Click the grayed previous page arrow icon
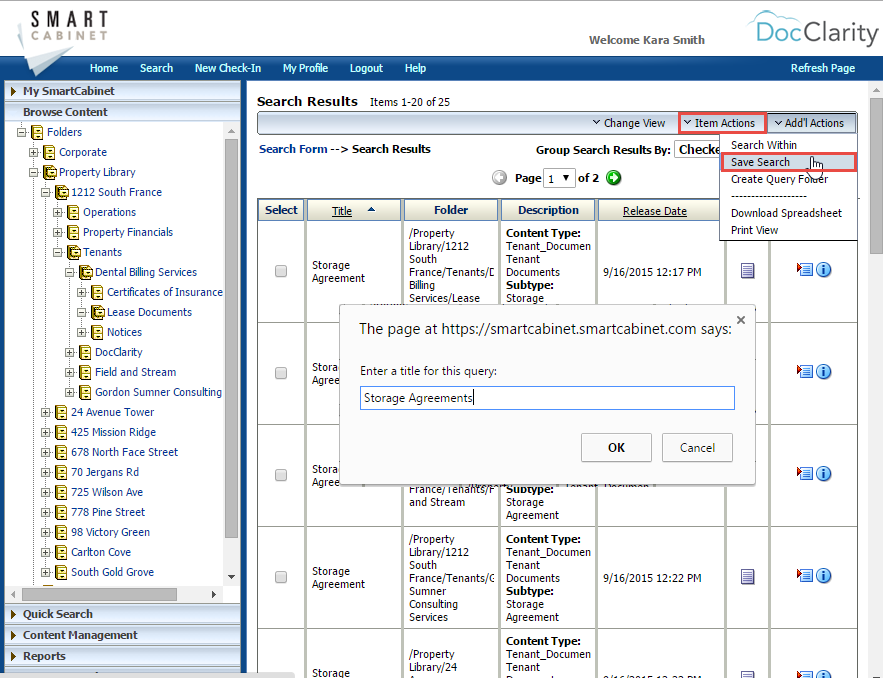 pyautogui.click(x=500, y=178)
